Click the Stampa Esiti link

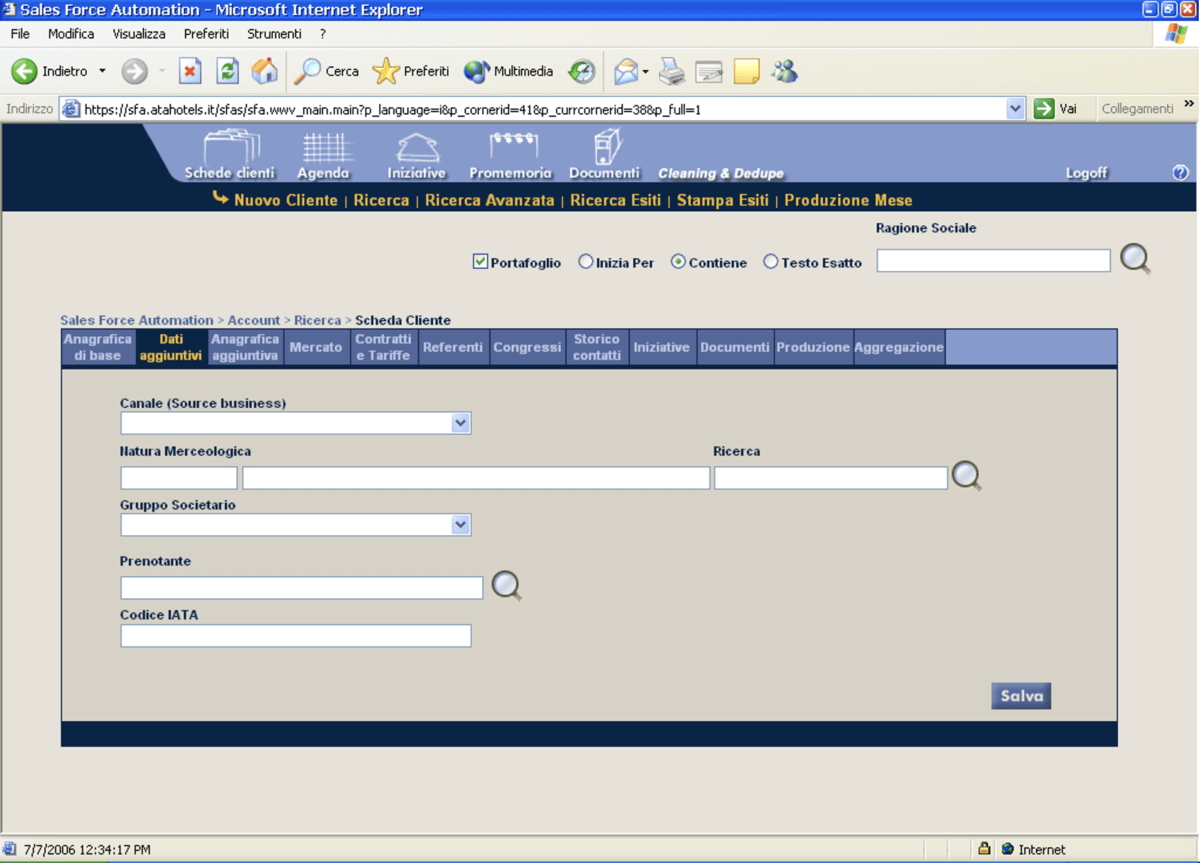723,200
